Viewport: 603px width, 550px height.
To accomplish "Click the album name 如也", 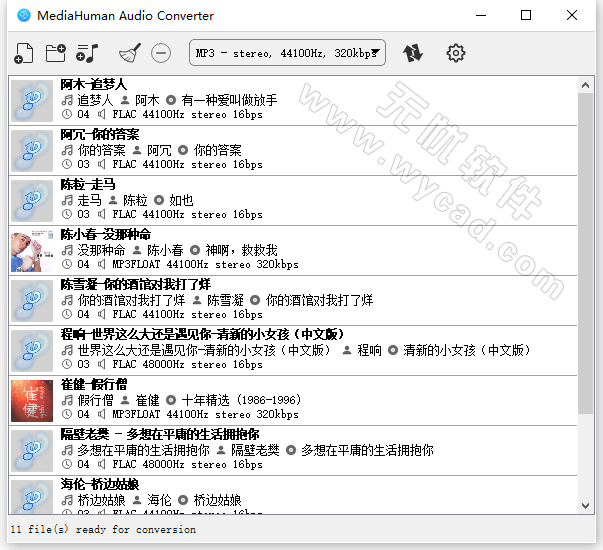I will coord(181,200).
